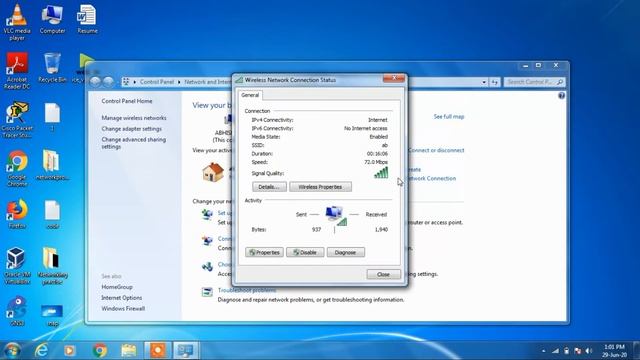Launch Google Chrome desktop shortcut

[x=17, y=168]
